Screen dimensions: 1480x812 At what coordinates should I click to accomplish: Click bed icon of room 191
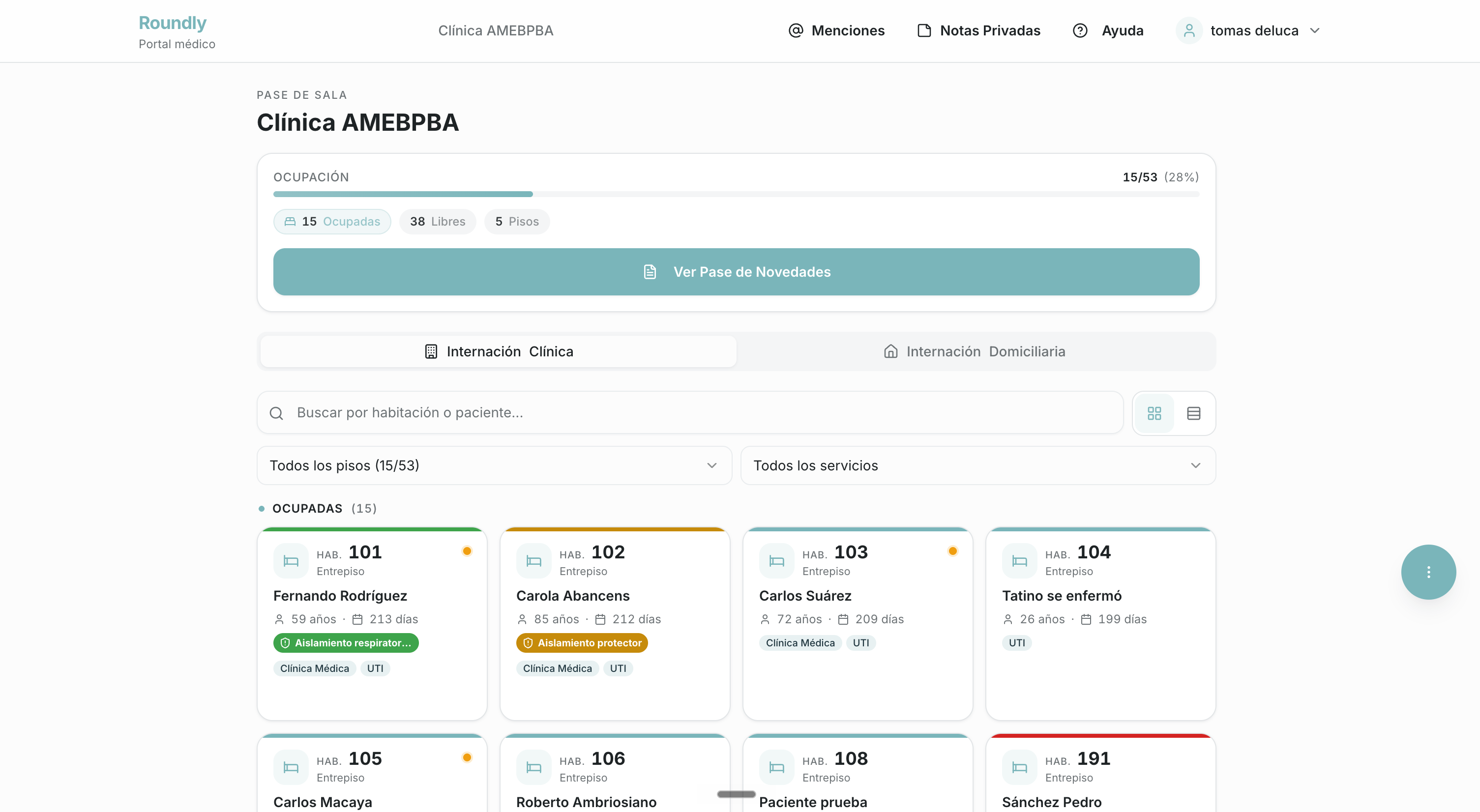1020,767
